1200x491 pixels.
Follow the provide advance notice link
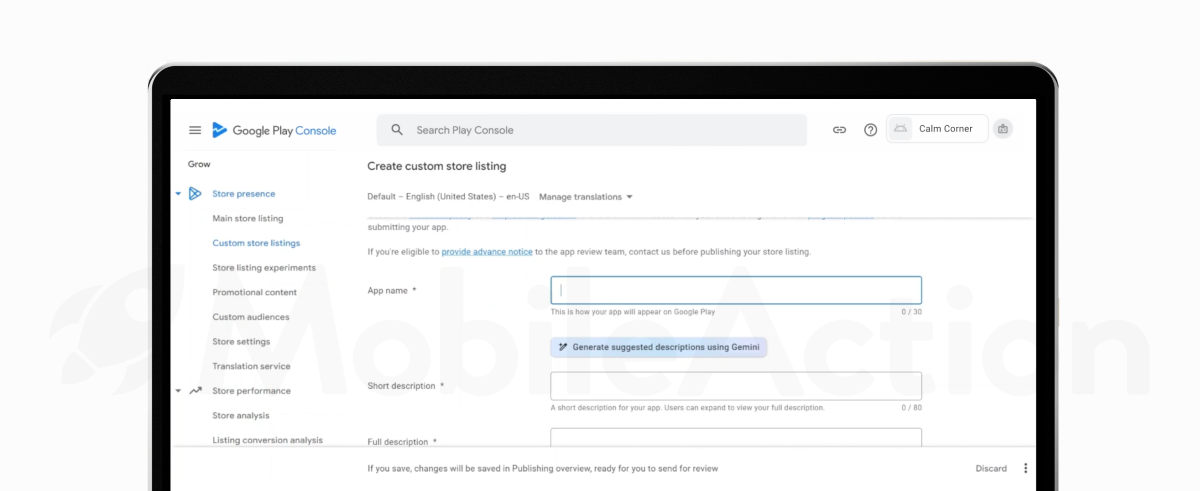(x=487, y=252)
